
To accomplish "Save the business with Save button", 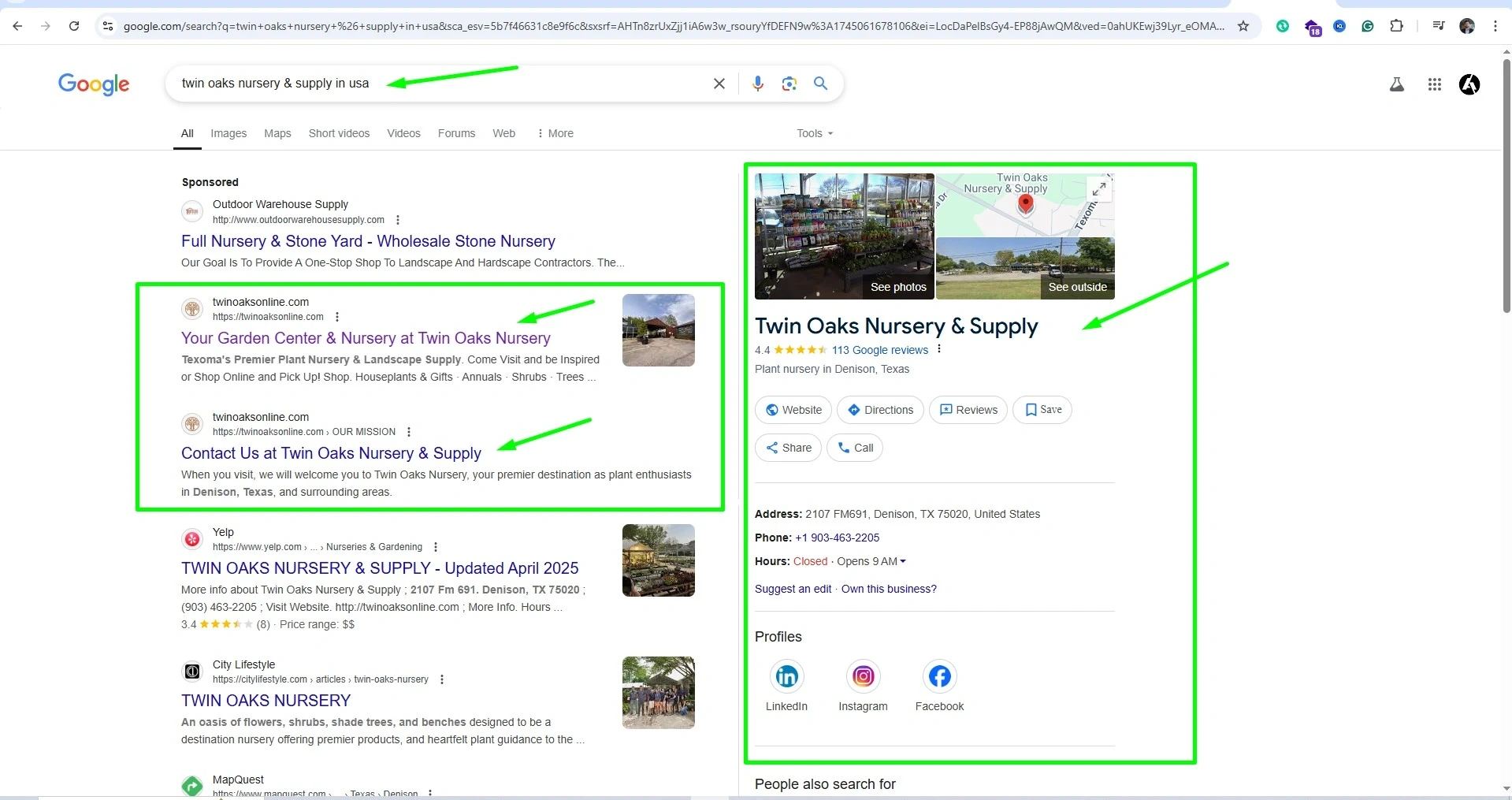I will point(1042,410).
